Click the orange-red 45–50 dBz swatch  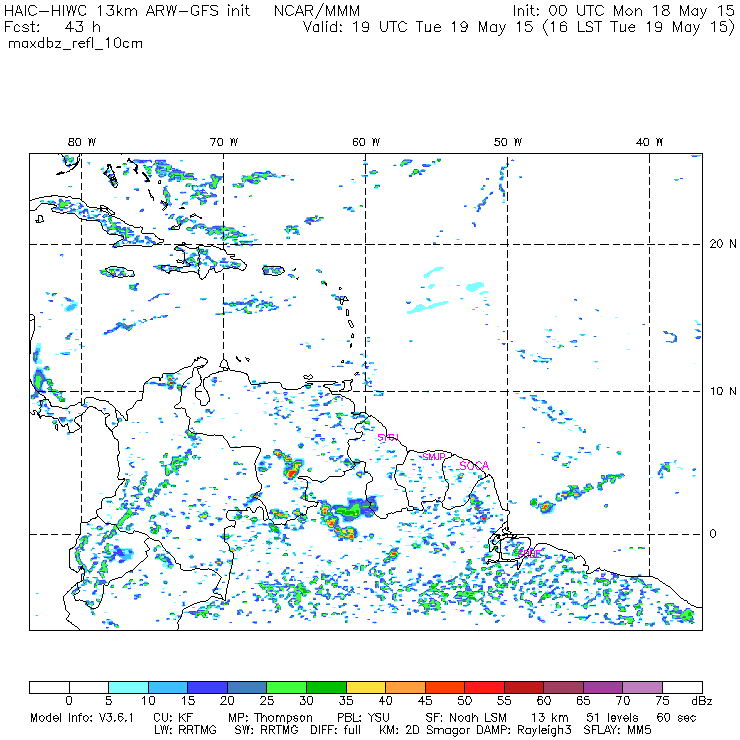tap(445, 687)
